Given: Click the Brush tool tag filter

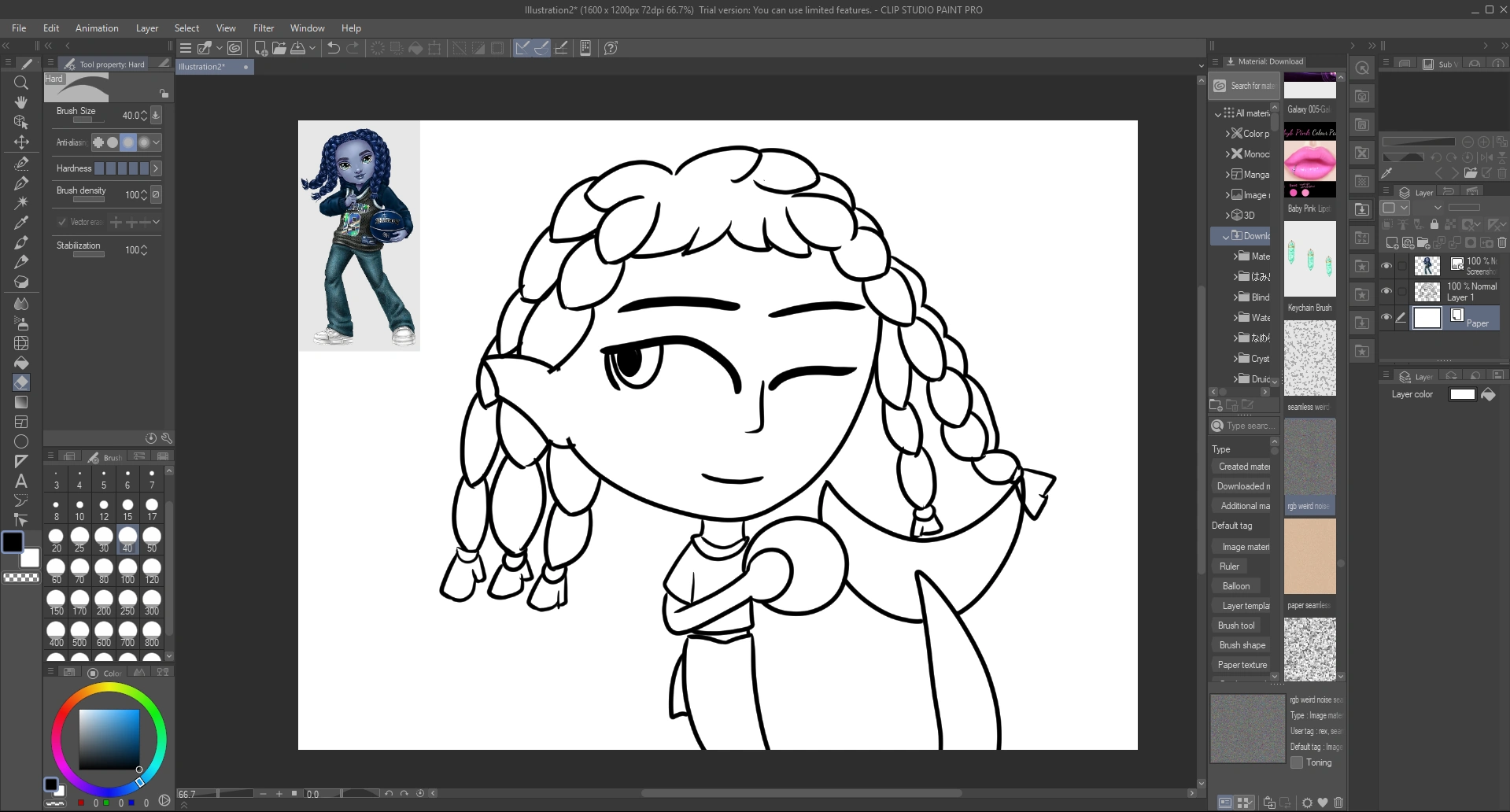Looking at the screenshot, I should 1236,626.
